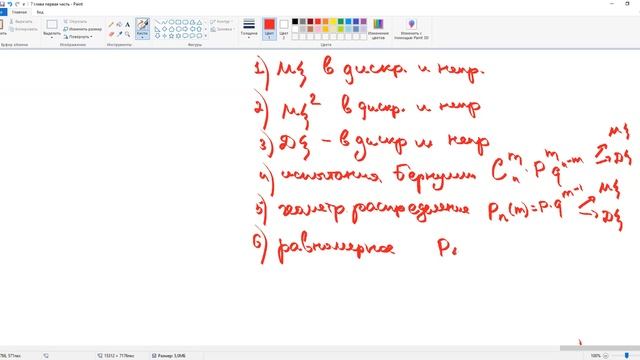Select the Pencil tool
The height and width of the screenshot is (360, 640).
tap(111, 24)
